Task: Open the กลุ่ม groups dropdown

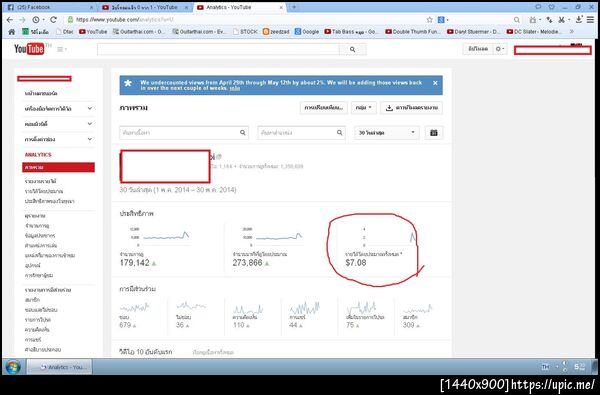Action: pos(364,108)
